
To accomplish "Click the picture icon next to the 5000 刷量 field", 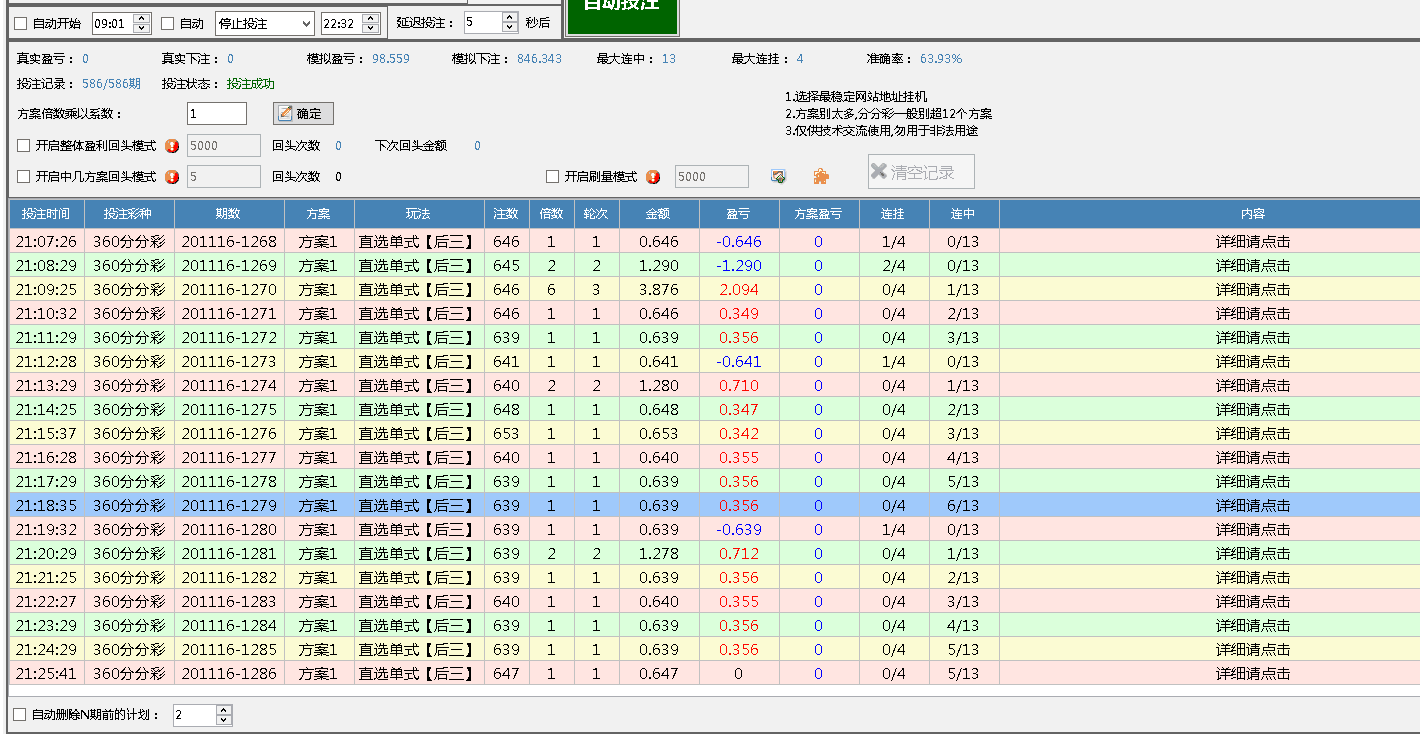I will (x=778, y=176).
